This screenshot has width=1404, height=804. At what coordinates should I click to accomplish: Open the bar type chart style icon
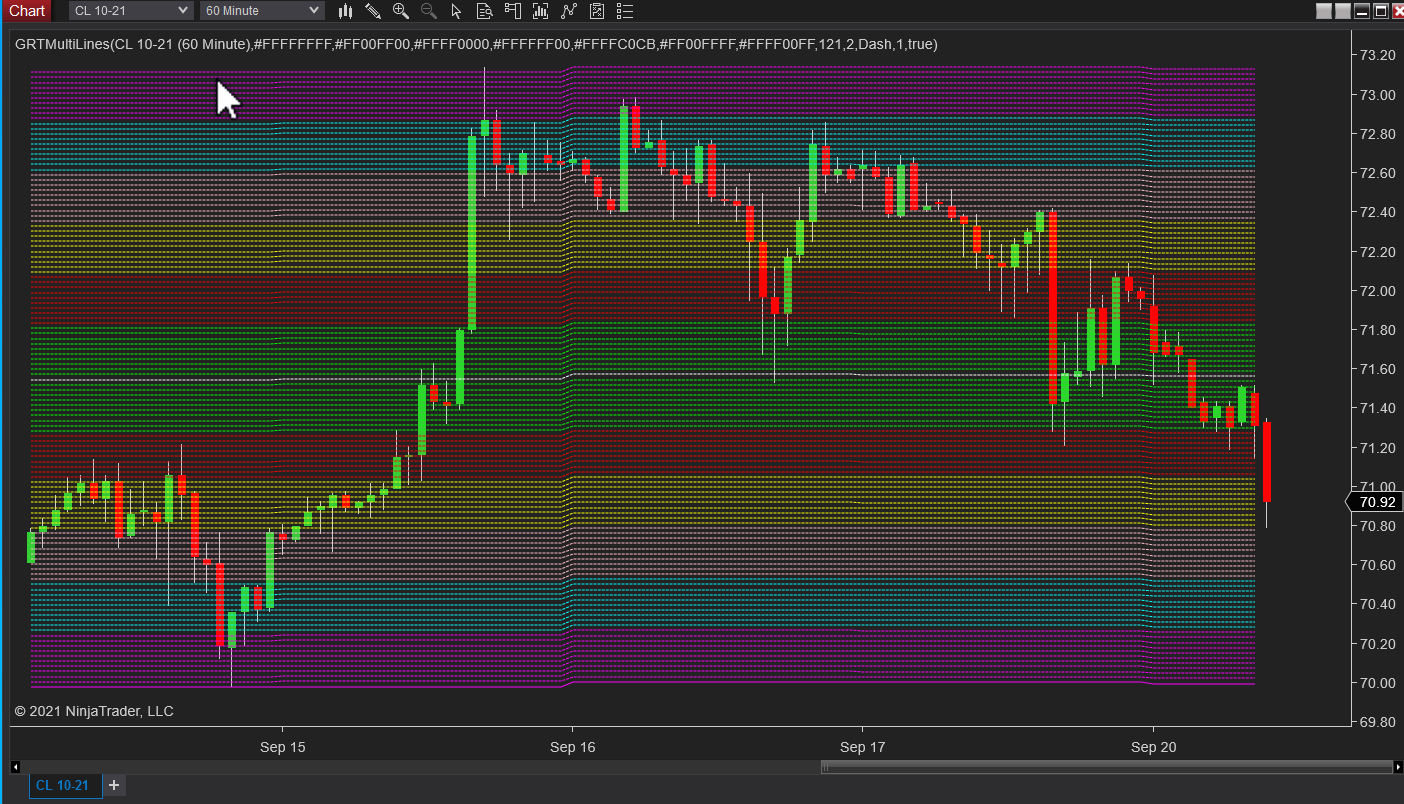346,11
